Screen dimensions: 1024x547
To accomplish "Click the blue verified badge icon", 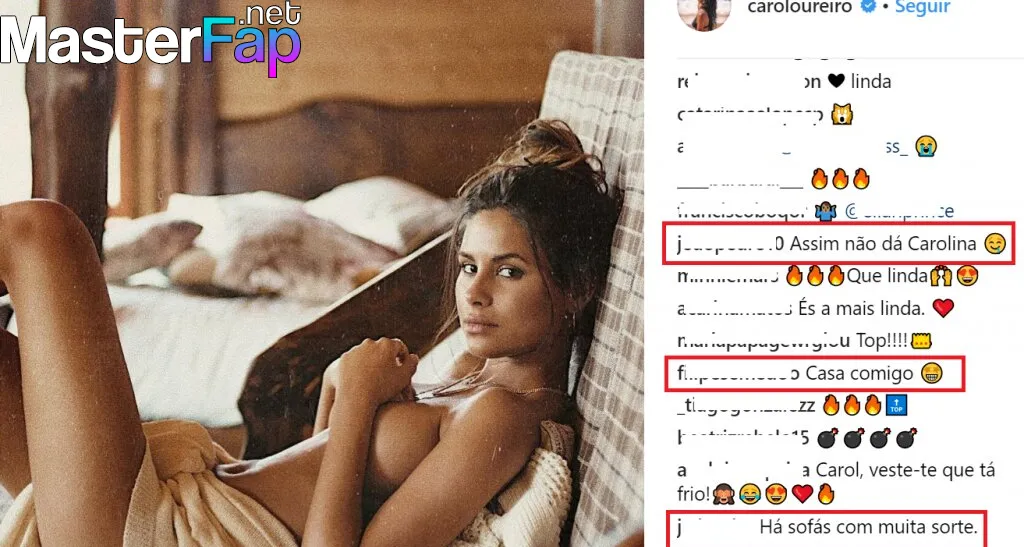I will 868,6.
